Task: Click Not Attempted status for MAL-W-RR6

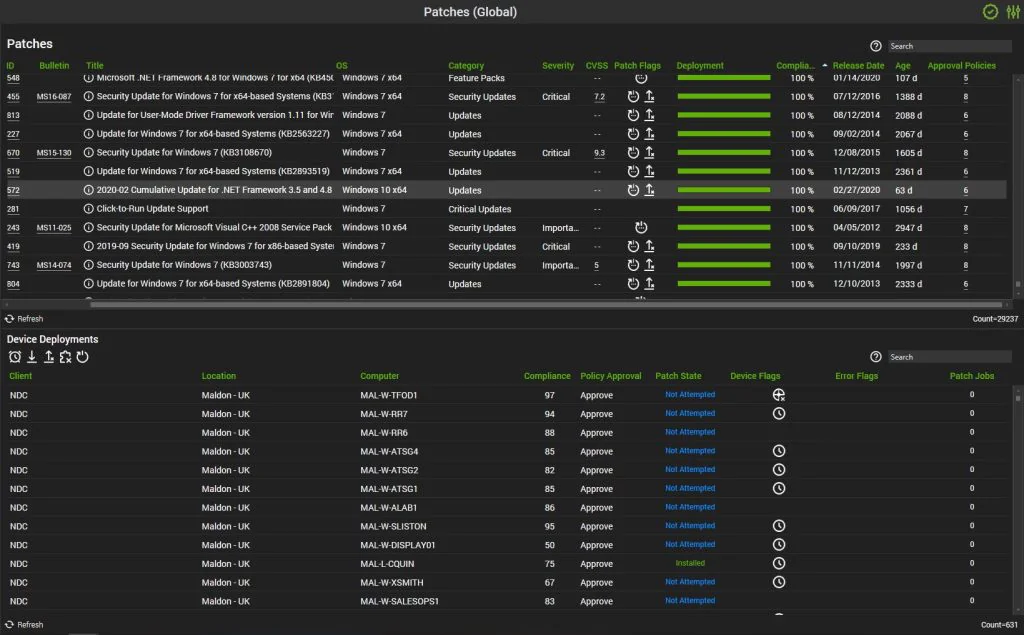Action: pos(690,432)
